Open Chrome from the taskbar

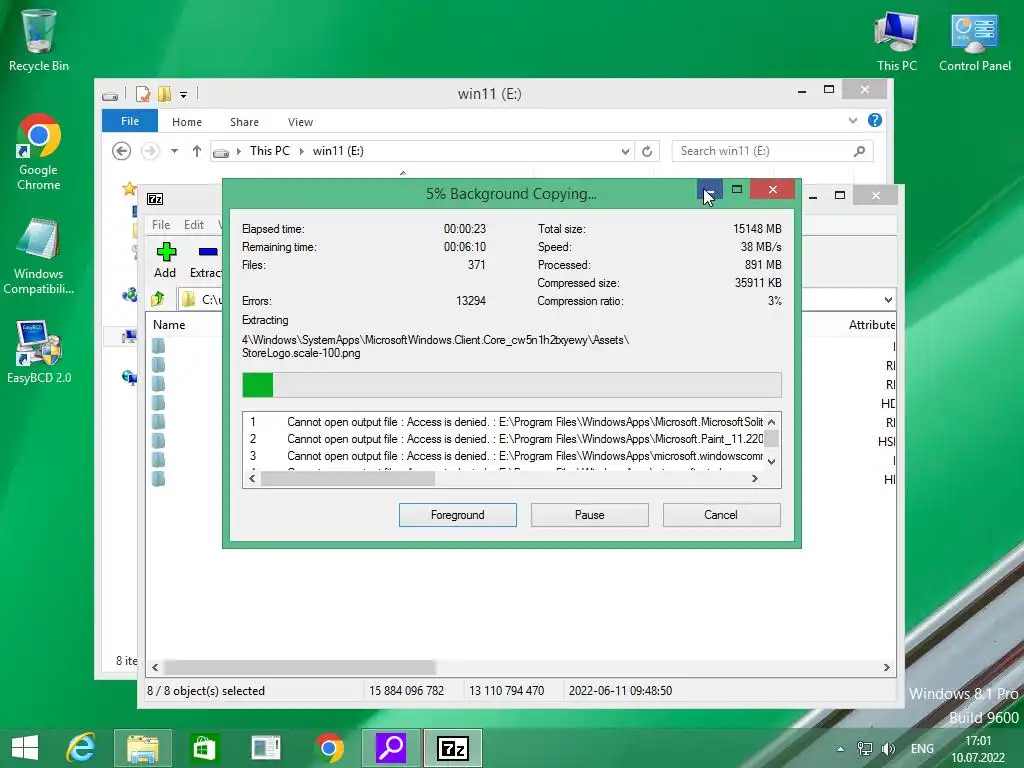coord(329,748)
